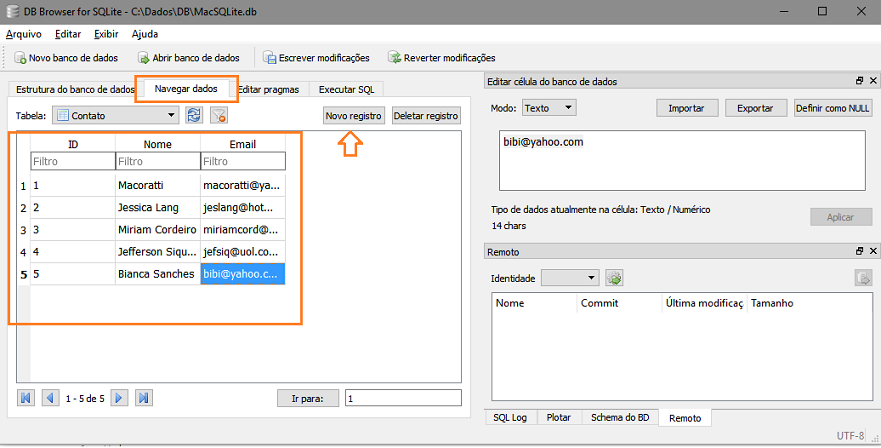Click the Nome column filter field
Viewport: 881px width, 448px height.
tap(158, 161)
